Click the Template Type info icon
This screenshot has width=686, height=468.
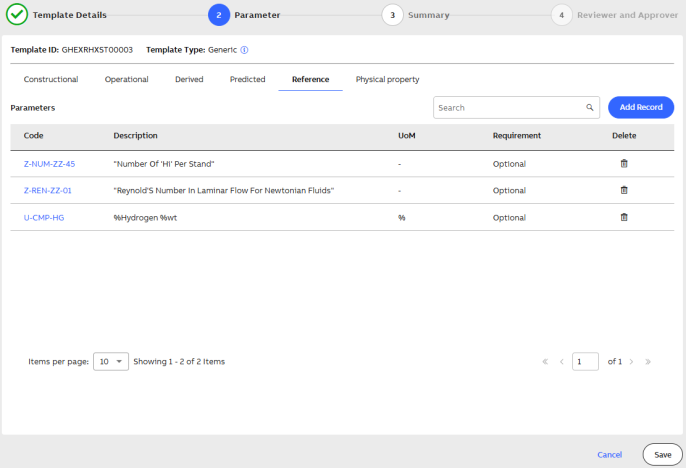coord(244,49)
